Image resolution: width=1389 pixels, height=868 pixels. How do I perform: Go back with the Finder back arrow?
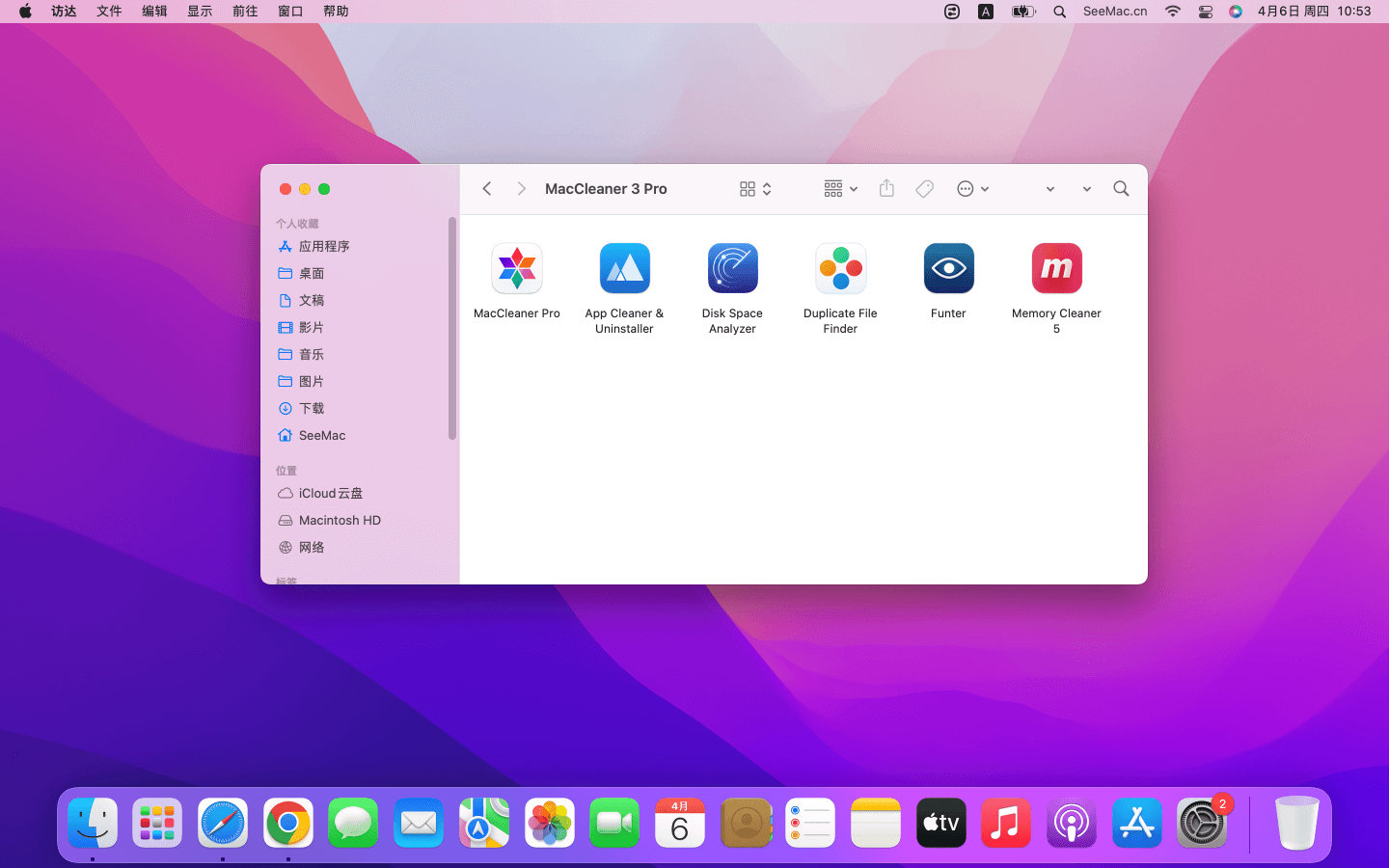click(x=487, y=189)
